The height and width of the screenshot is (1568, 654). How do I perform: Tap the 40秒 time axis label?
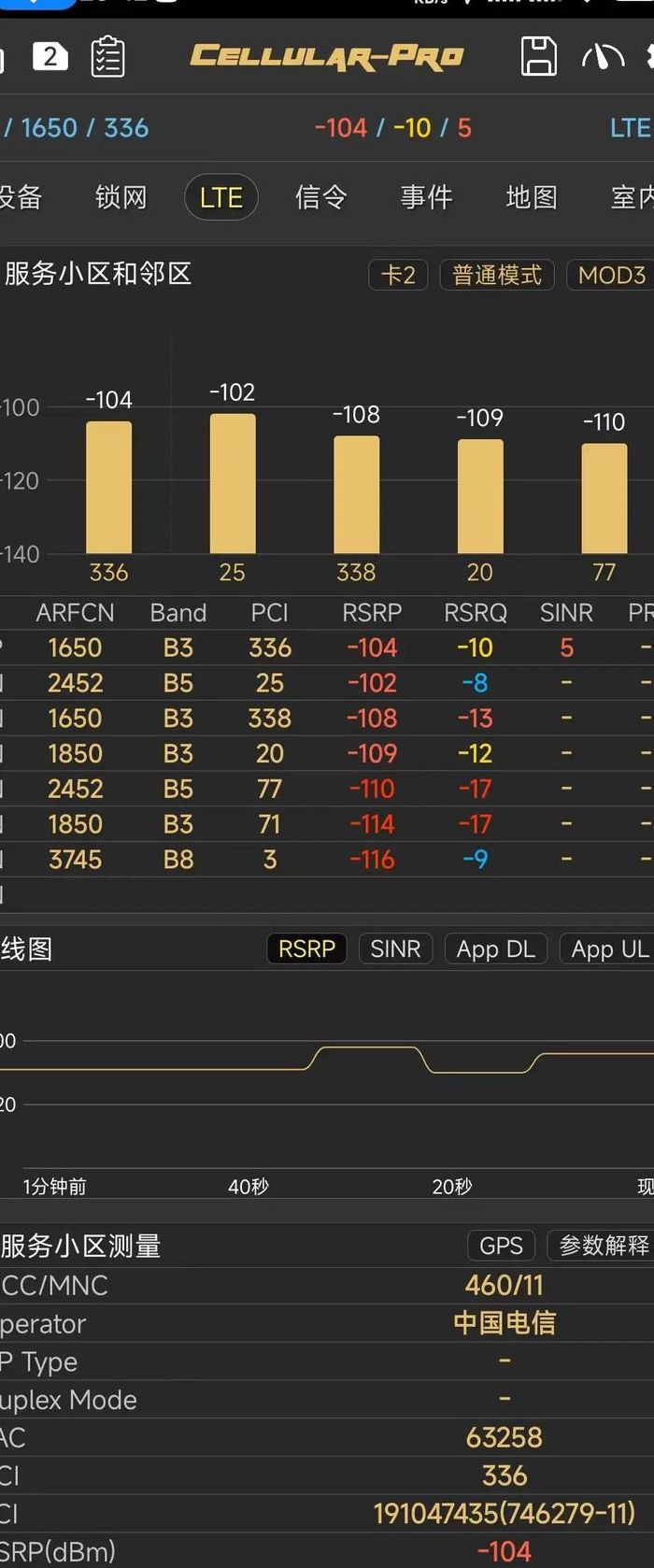(249, 1187)
